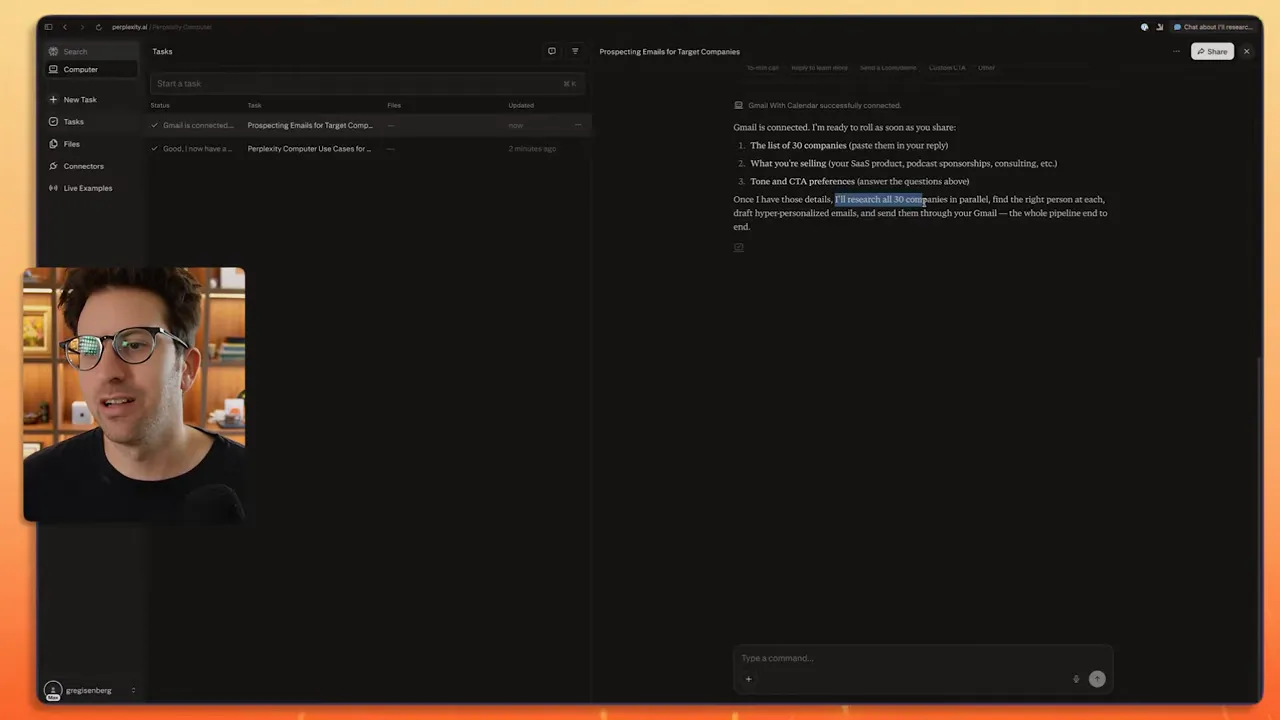Viewport: 1280px width, 720px height.
Task: Click the Task column header
Action: point(254,105)
